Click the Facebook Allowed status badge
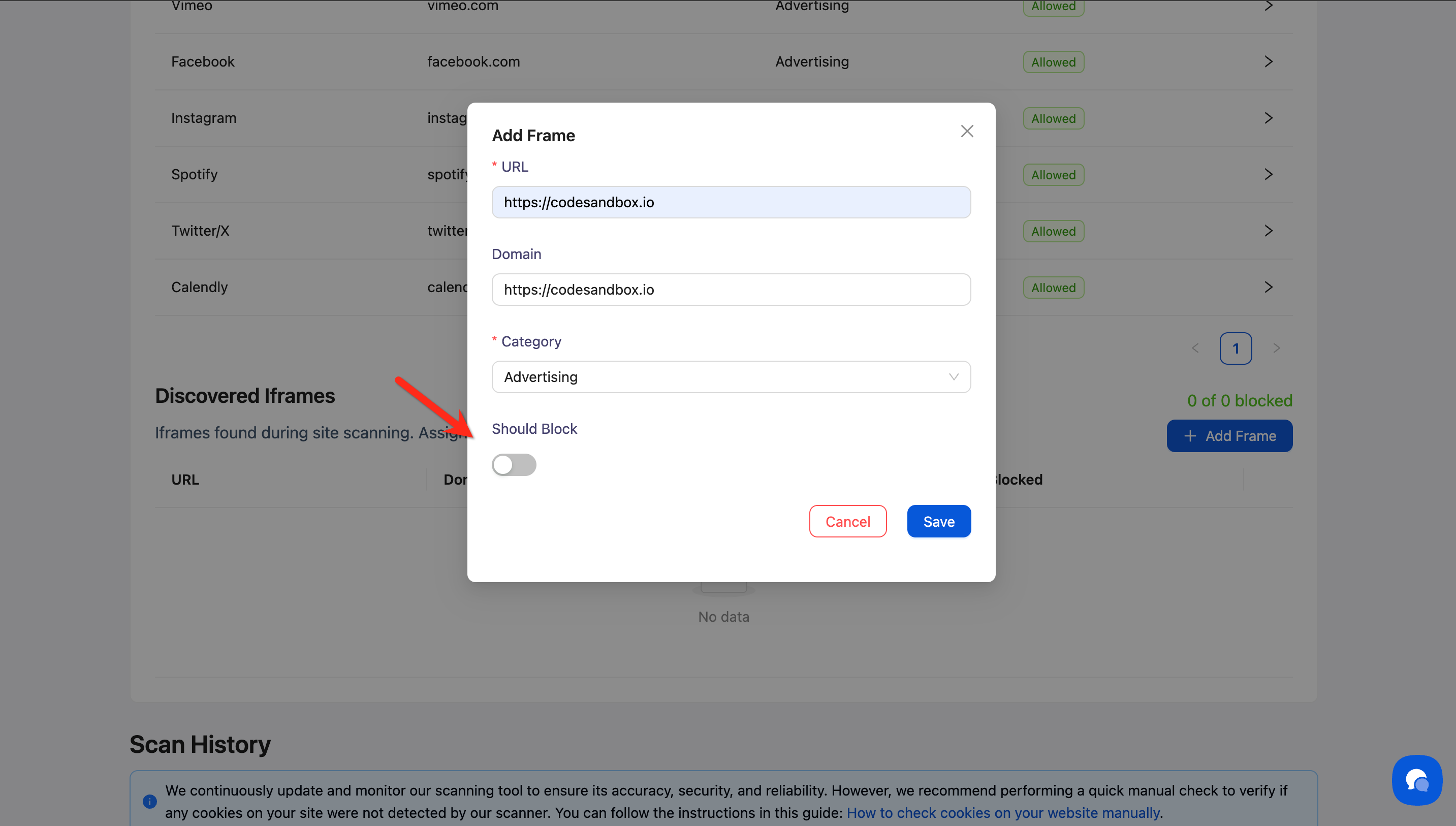1456x826 pixels. [1053, 62]
